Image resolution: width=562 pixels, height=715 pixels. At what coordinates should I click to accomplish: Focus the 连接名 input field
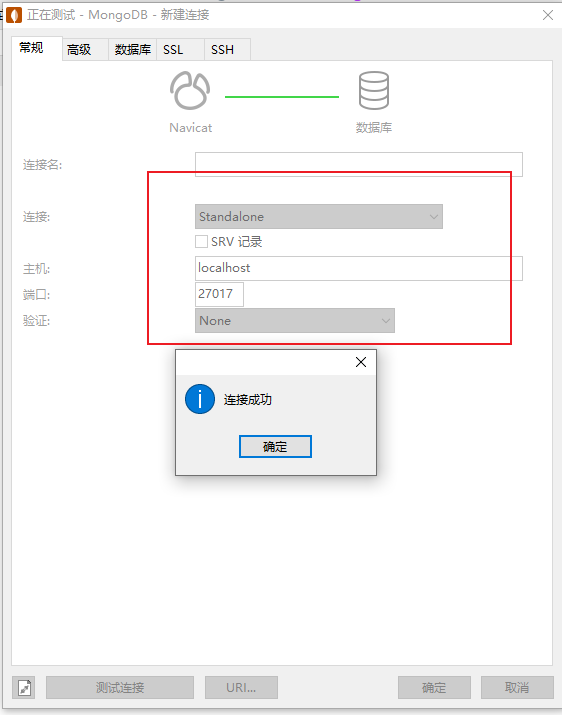(359, 164)
